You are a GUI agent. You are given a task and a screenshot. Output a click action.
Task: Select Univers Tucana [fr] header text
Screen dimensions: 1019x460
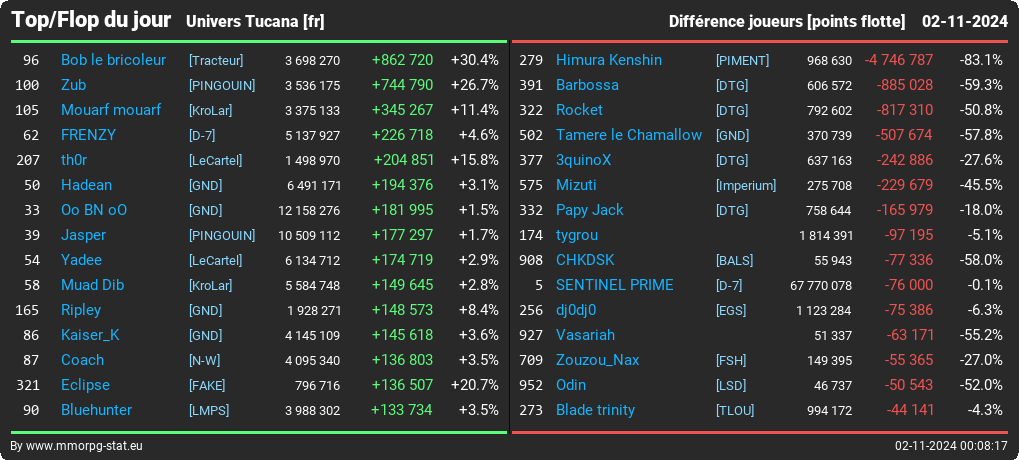click(255, 22)
